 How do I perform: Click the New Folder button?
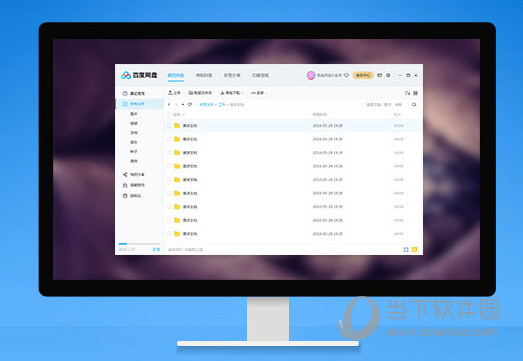coord(200,93)
